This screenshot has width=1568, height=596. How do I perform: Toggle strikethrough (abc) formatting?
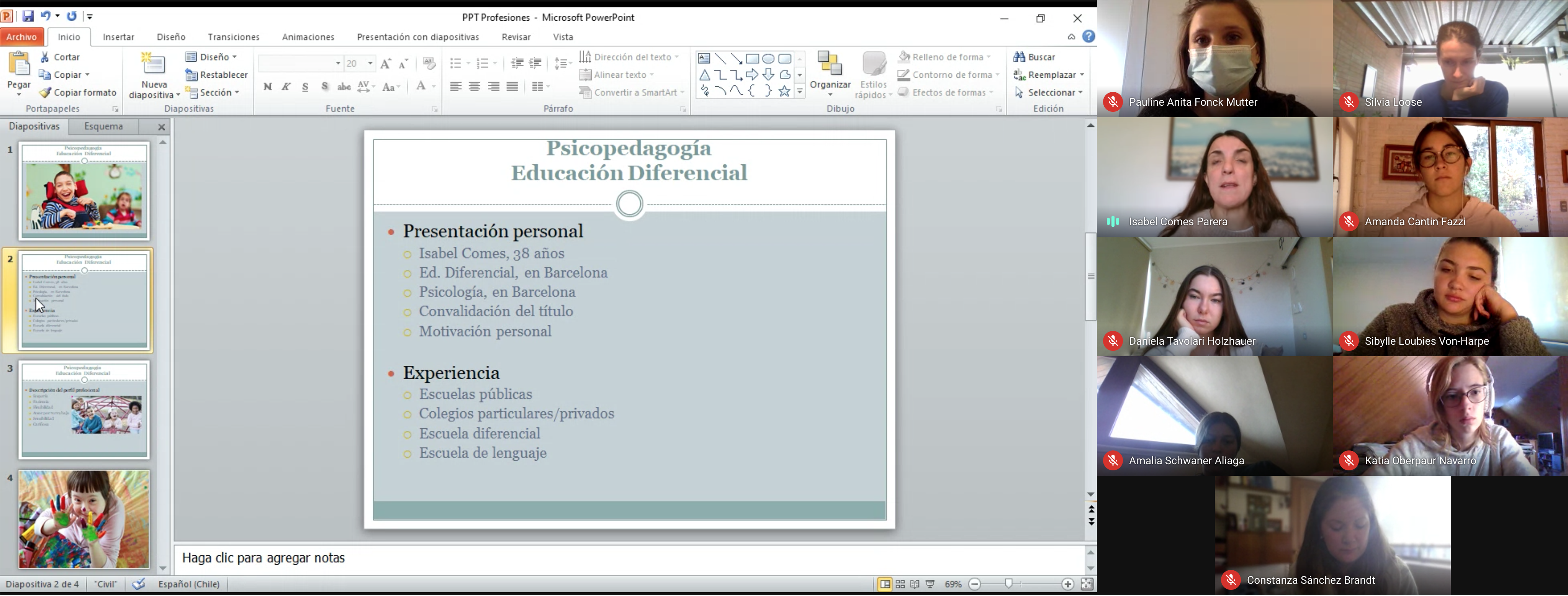tap(344, 87)
